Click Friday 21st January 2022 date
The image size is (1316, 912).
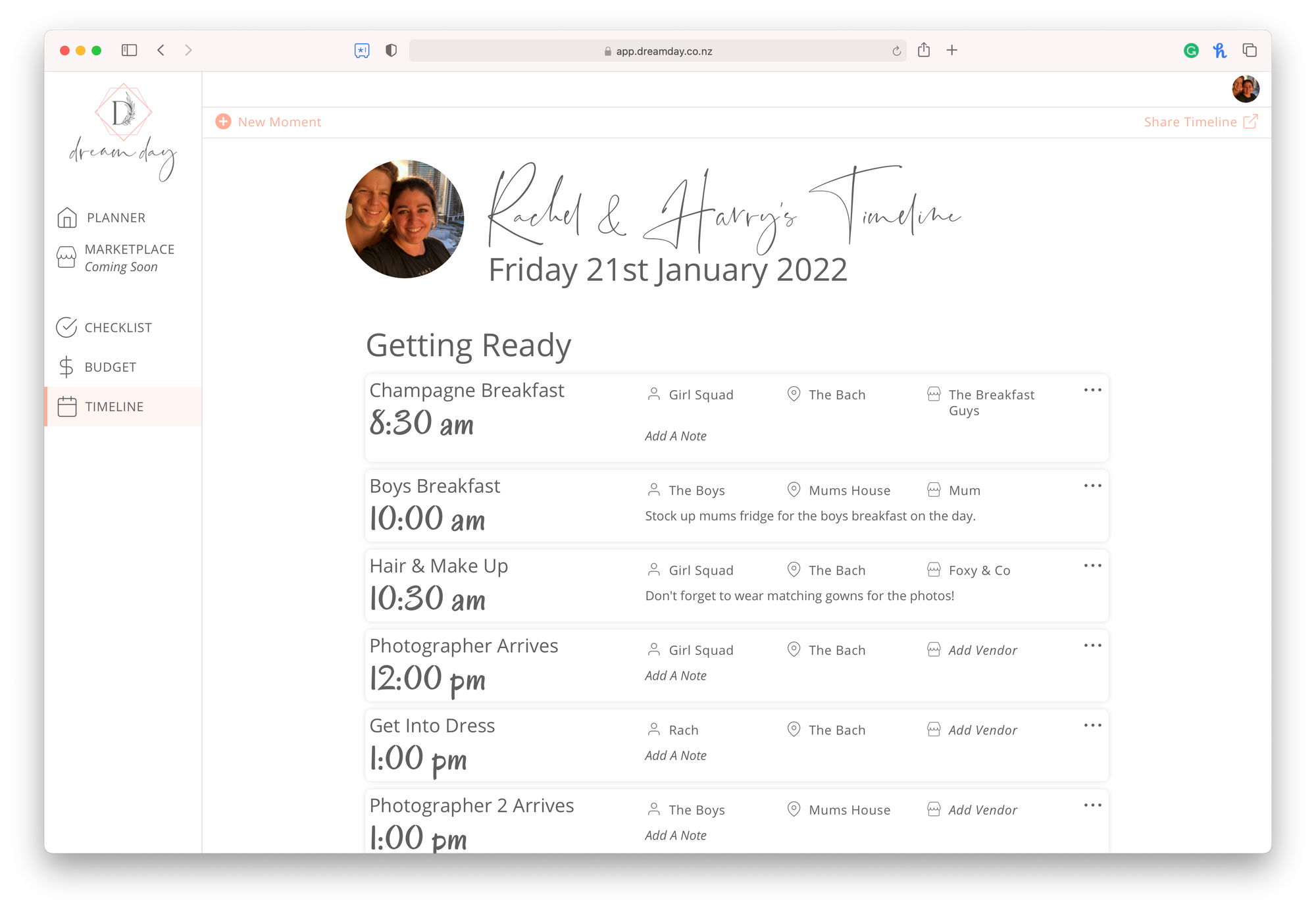pos(668,270)
